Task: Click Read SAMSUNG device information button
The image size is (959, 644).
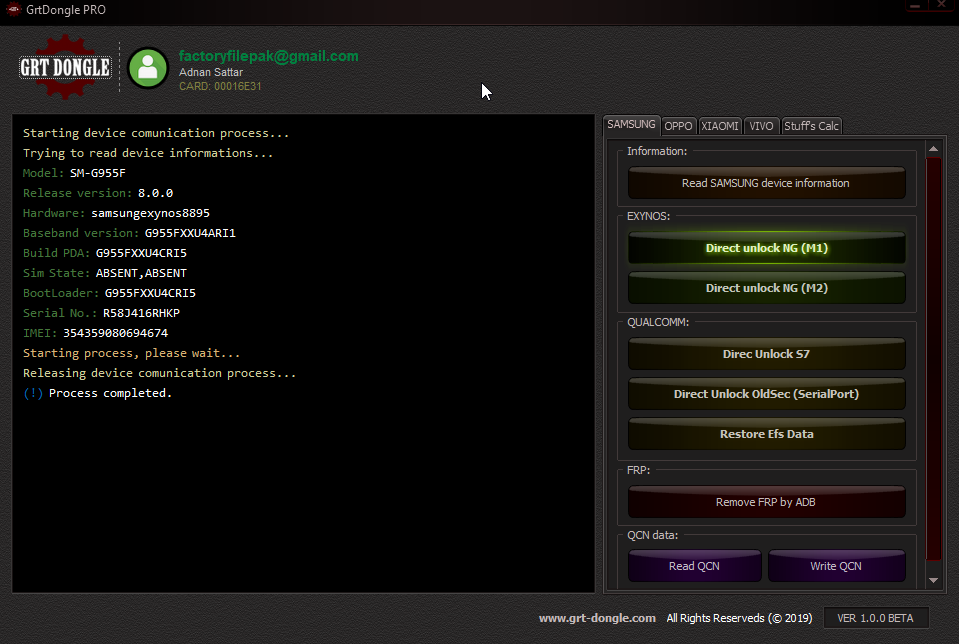Action: 766,183
